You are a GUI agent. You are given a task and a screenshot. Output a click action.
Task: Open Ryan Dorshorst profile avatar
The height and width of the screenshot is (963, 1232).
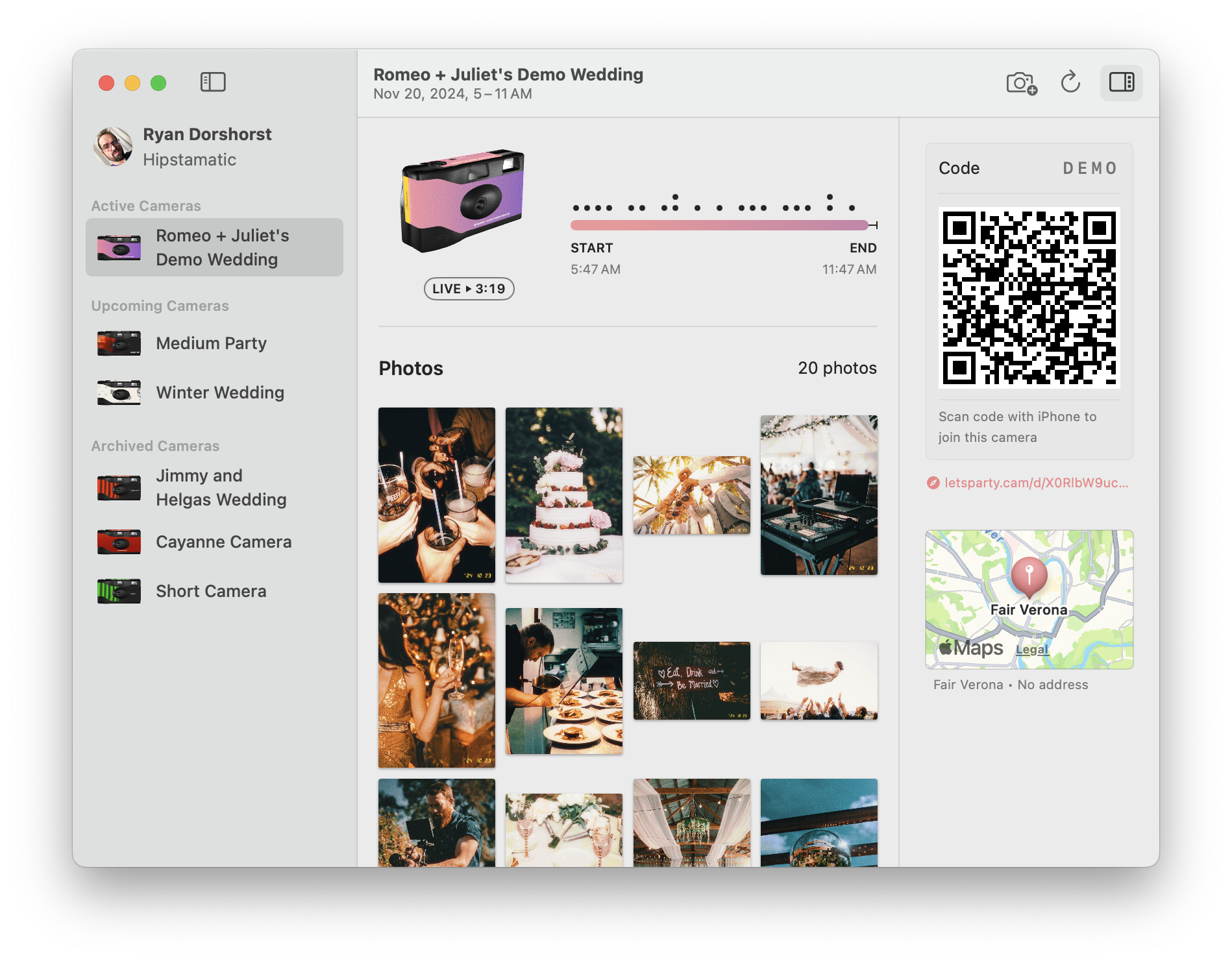tap(113, 147)
